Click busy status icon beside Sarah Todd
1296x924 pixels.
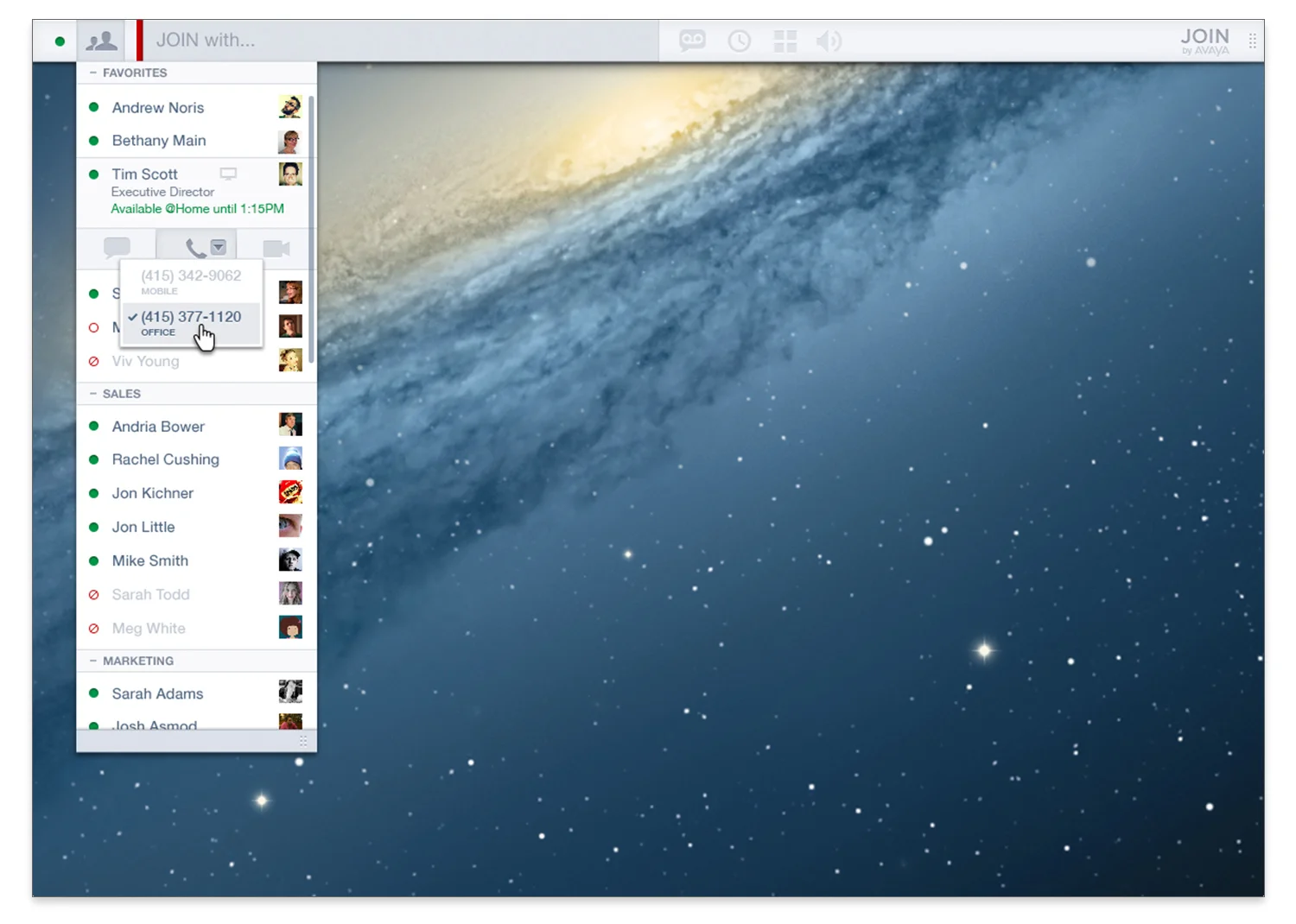coord(93,594)
